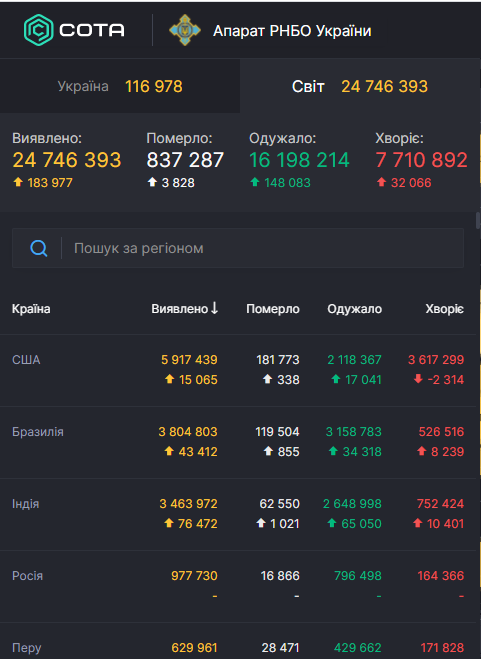Sort by the Померло column header
This screenshot has width=481, height=659.
(x=273, y=309)
